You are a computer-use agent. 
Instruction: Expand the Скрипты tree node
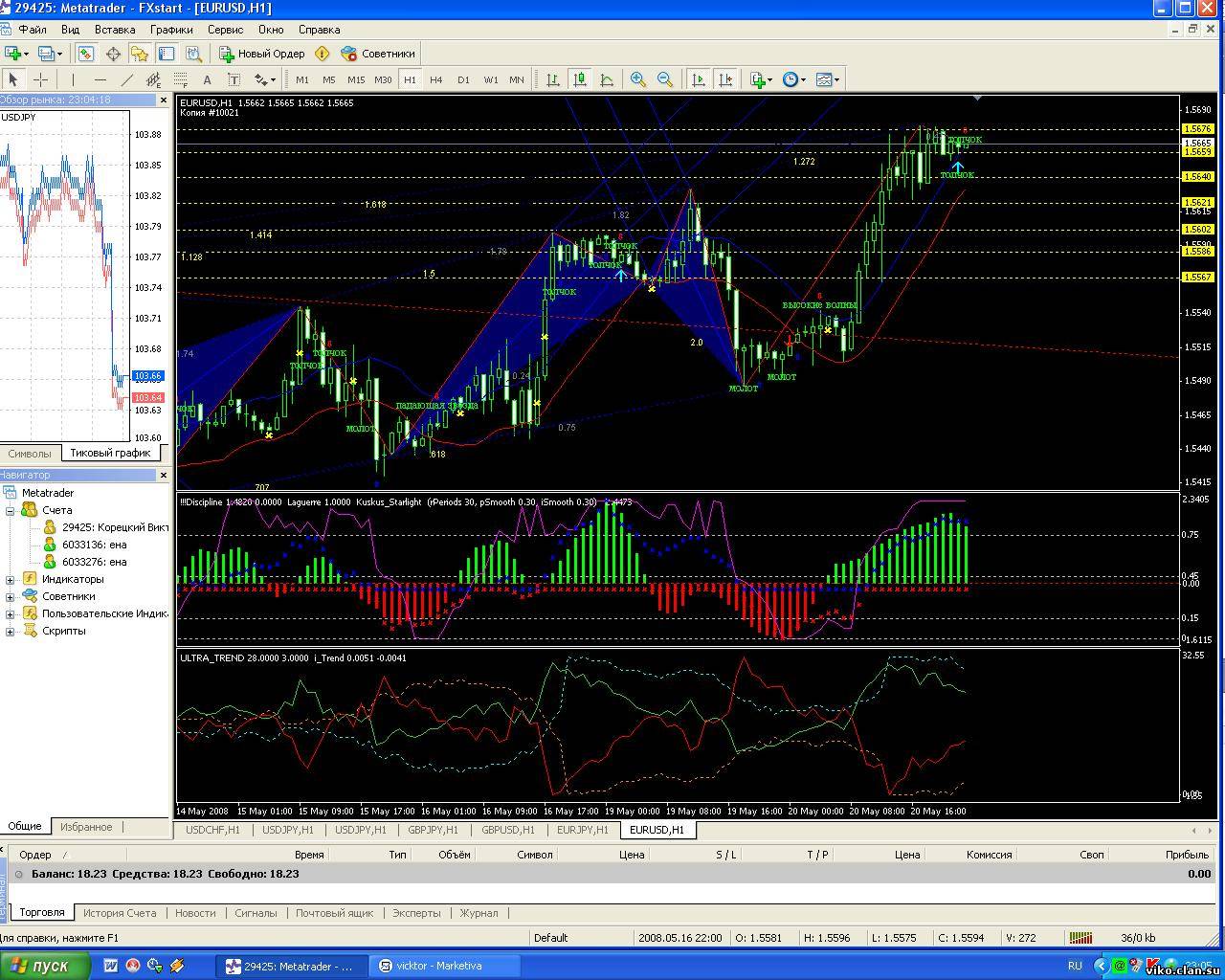click(11, 631)
